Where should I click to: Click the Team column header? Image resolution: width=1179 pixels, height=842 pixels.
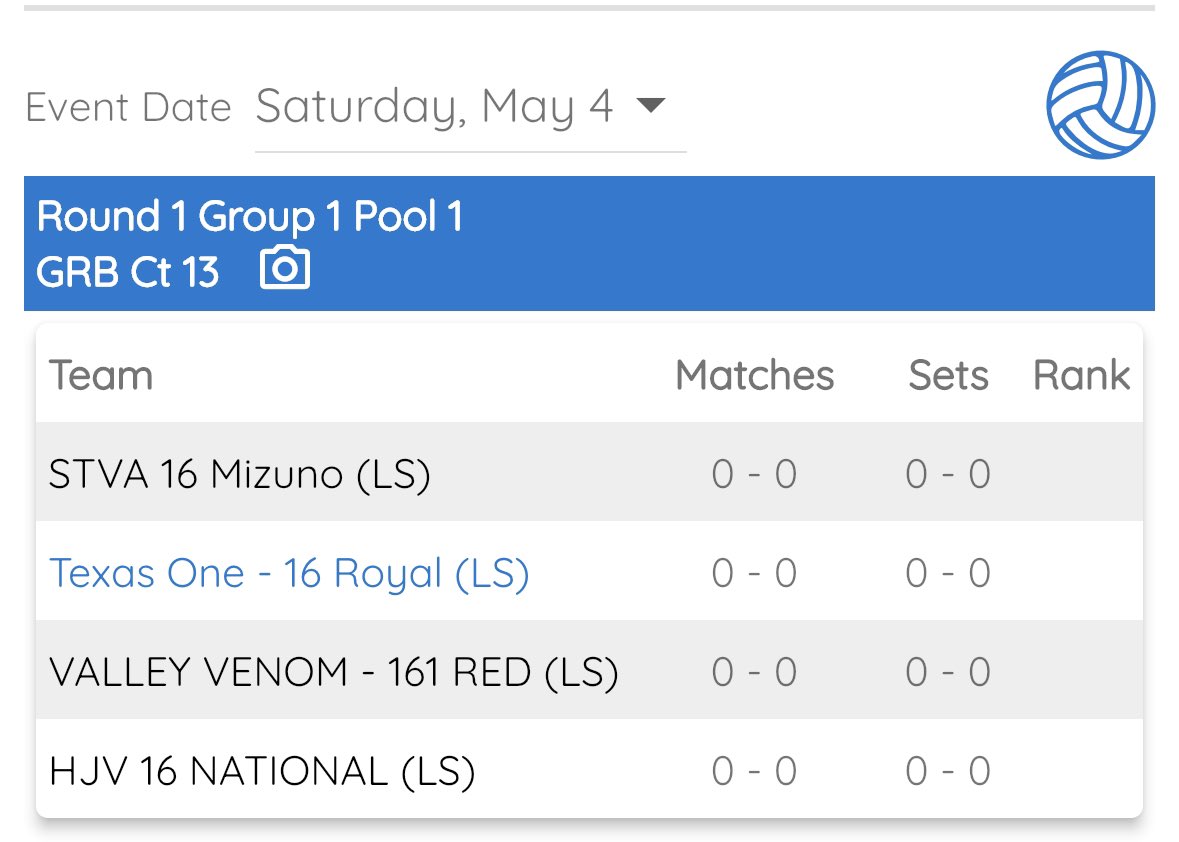tap(101, 376)
